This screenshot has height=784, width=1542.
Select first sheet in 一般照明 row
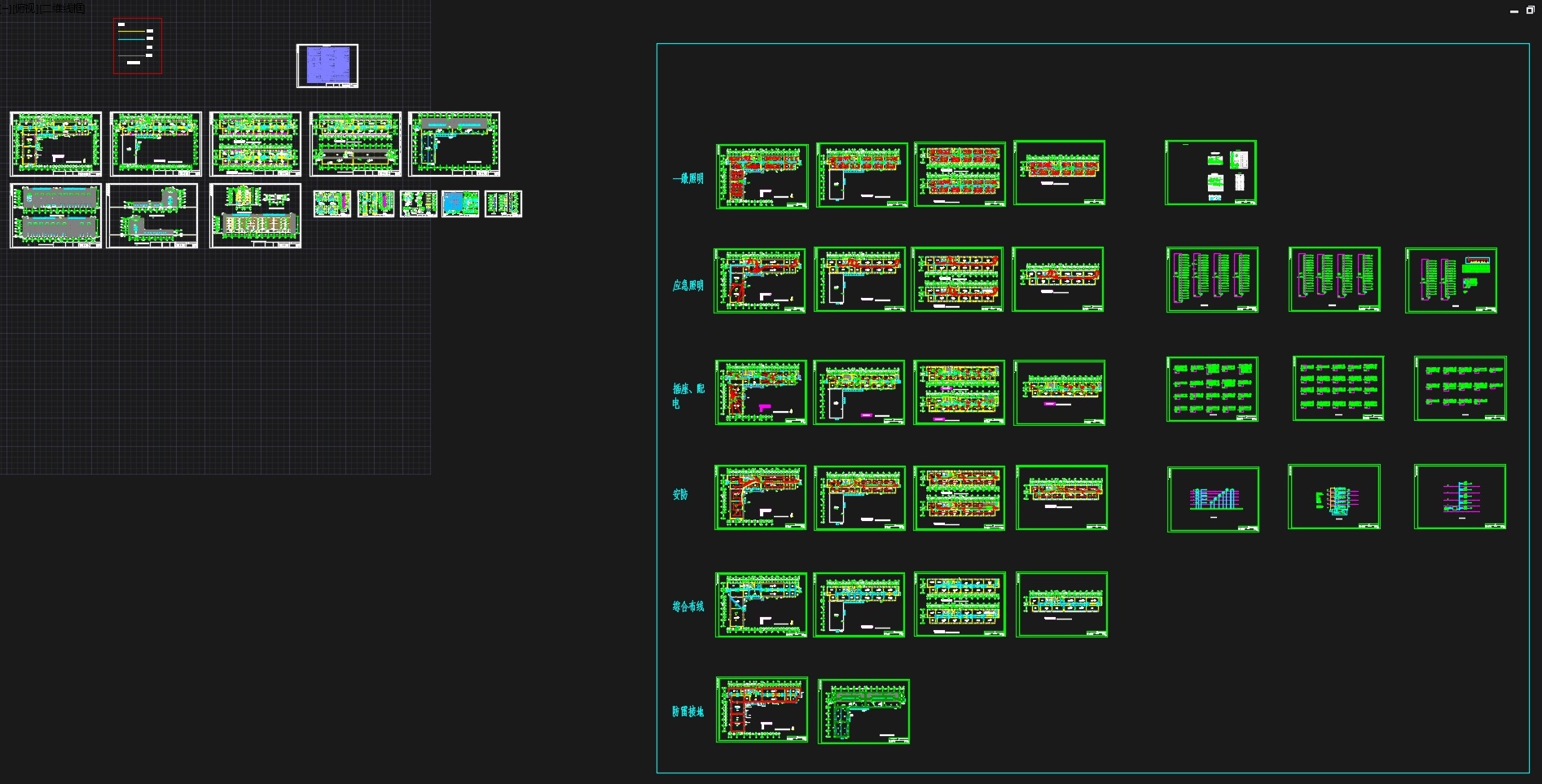[x=762, y=177]
